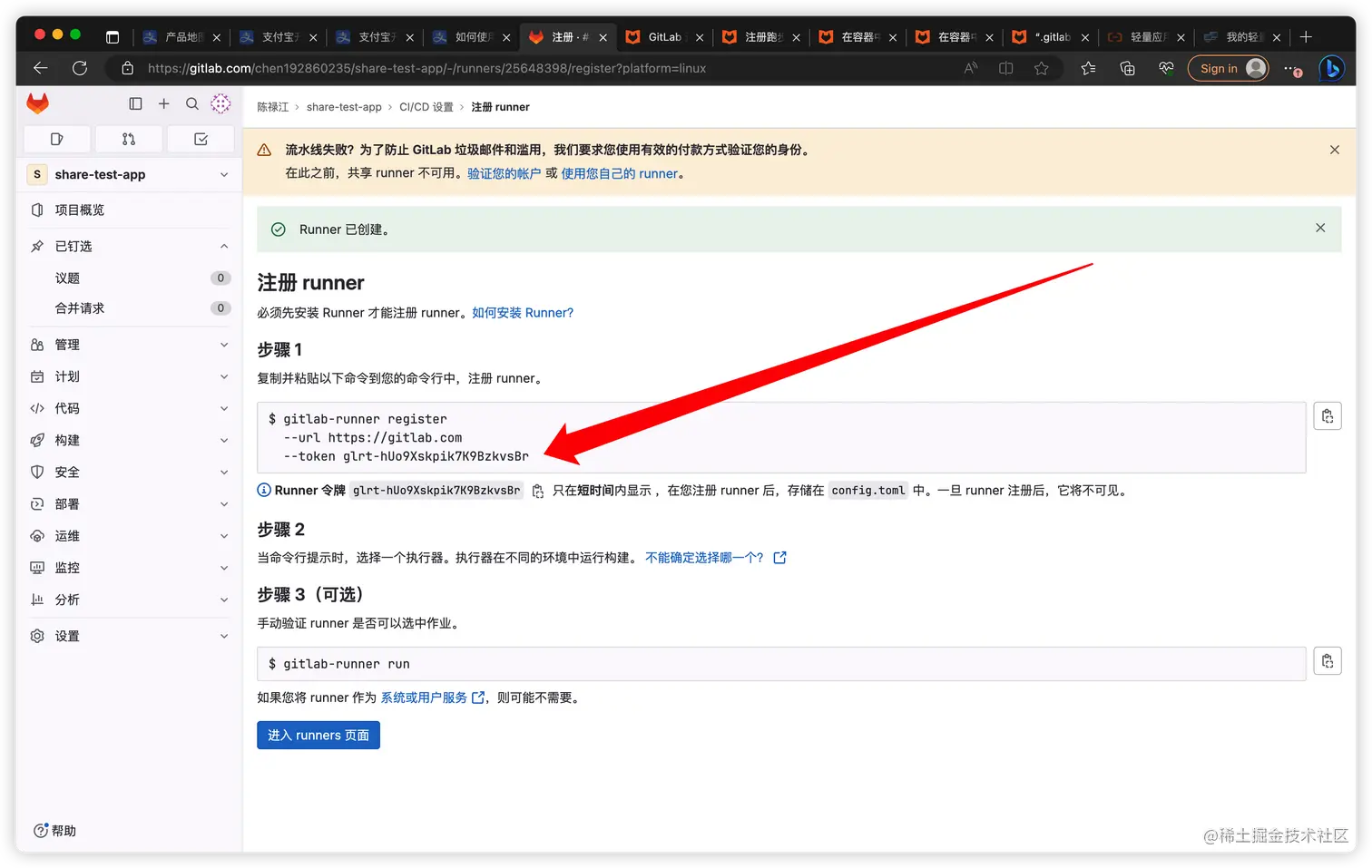1372x868 pixels.
Task: Go back using the browser back arrow
Action: tap(40, 68)
